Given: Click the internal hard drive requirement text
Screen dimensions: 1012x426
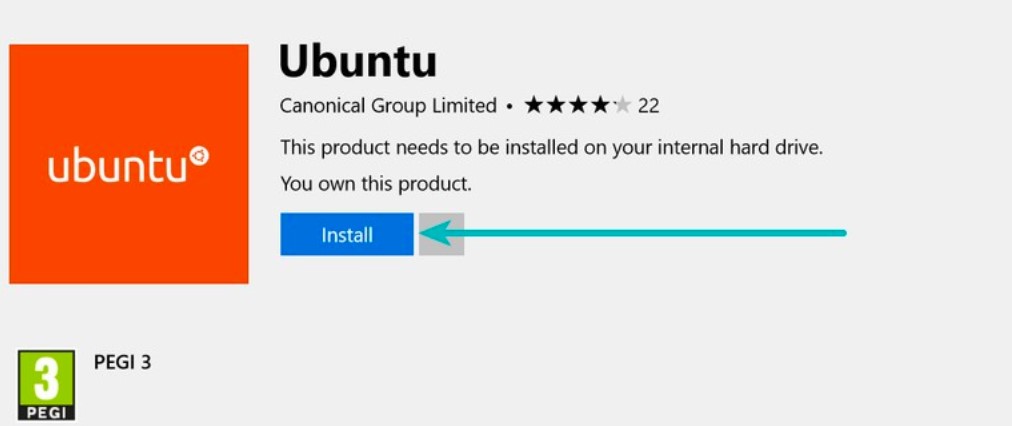Looking at the screenshot, I should point(550,148).
